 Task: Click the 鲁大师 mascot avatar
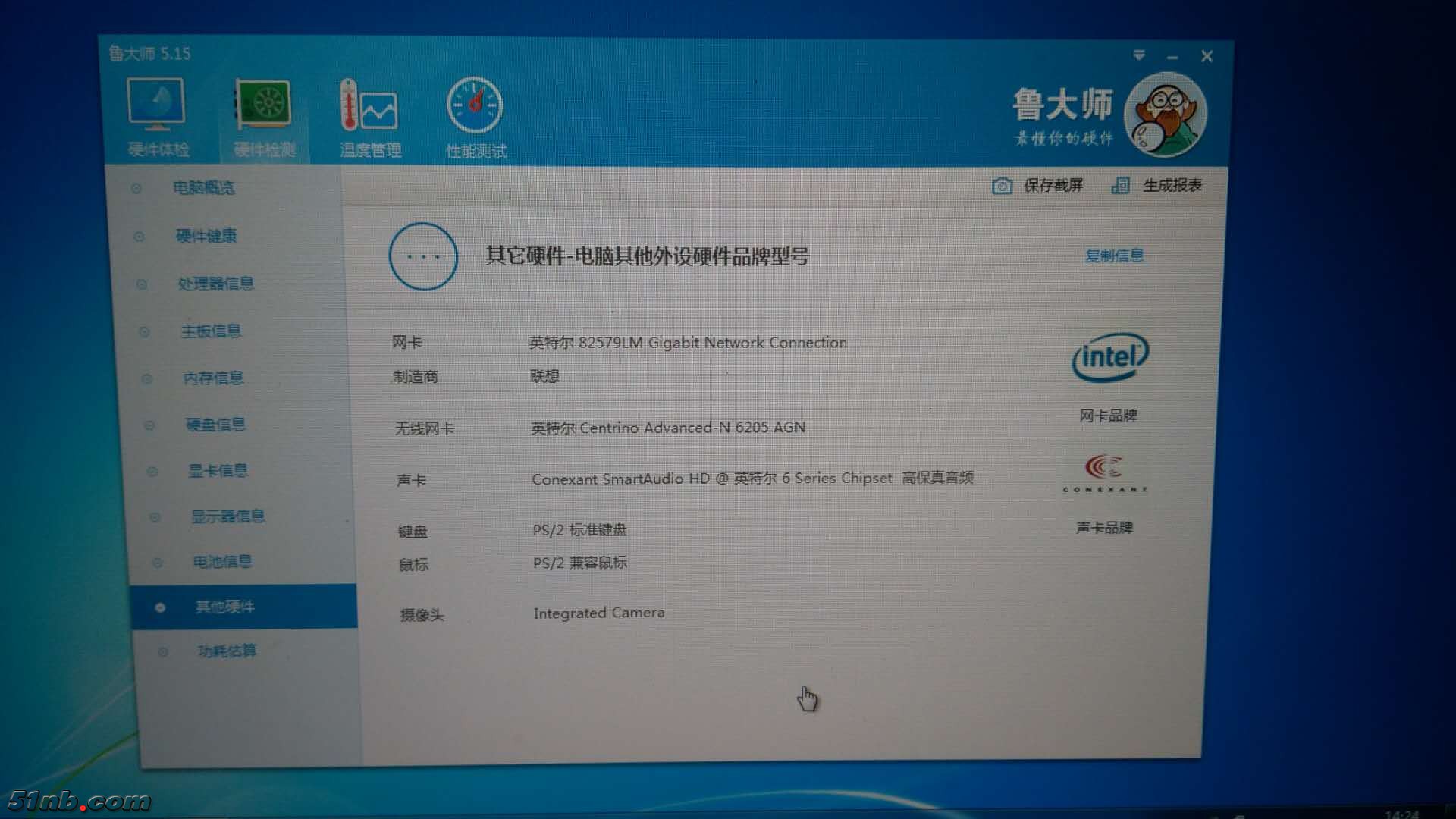click(1164, 114)
